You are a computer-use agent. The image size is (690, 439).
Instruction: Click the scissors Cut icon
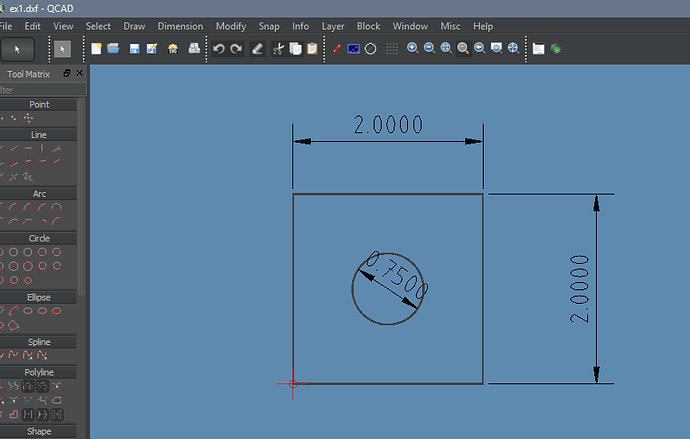[x=278, y=48]
